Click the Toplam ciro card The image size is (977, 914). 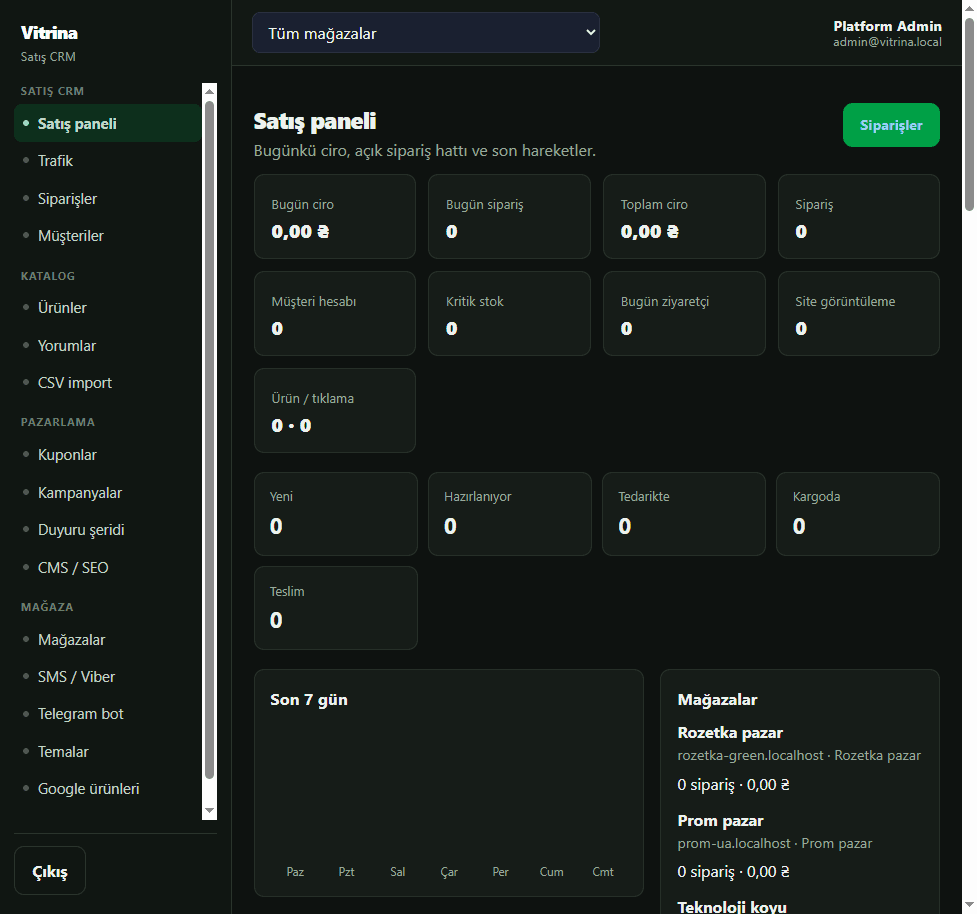click(684, 217)
